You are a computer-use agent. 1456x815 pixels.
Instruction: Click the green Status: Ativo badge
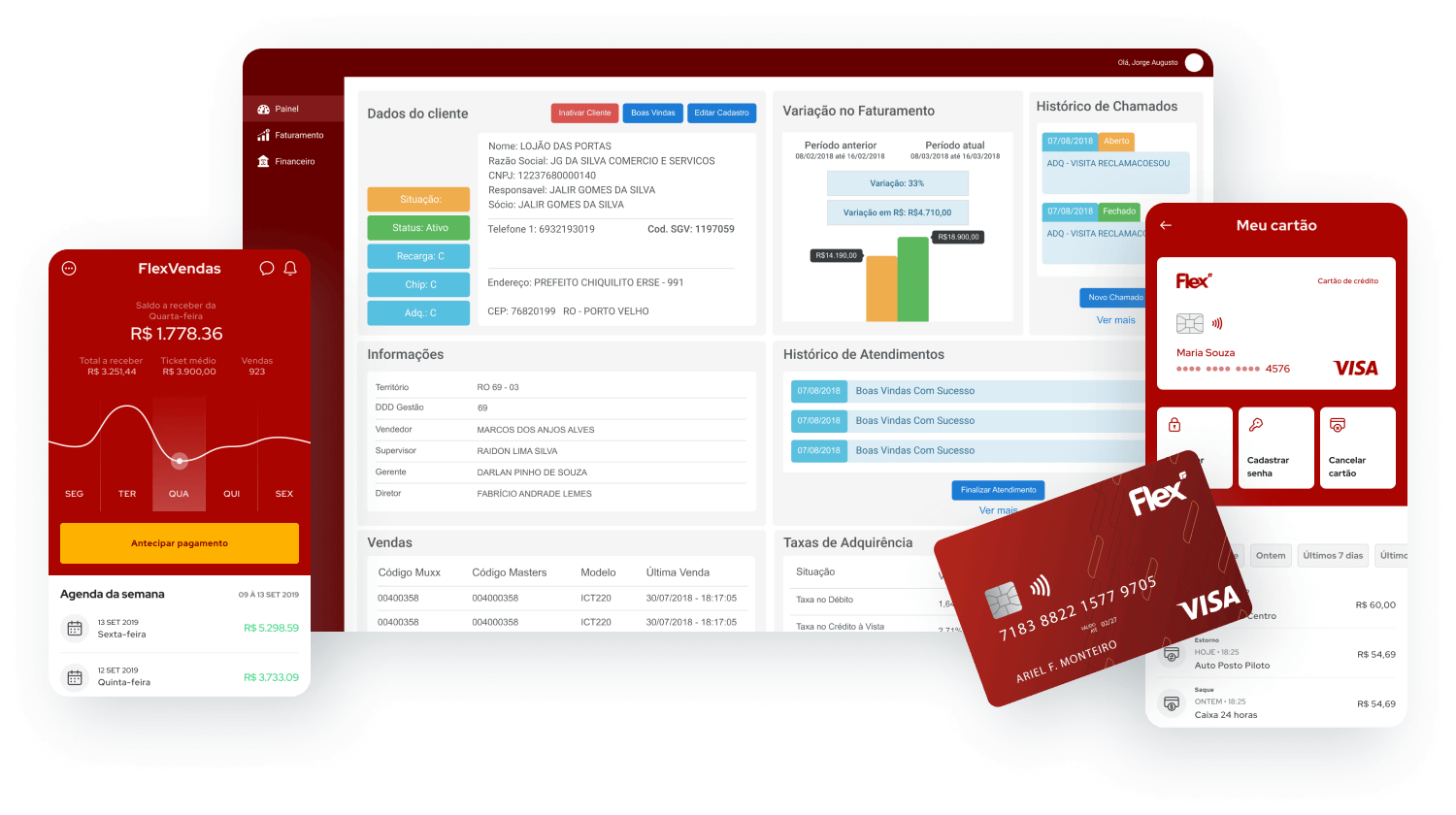tap(418, 227)
